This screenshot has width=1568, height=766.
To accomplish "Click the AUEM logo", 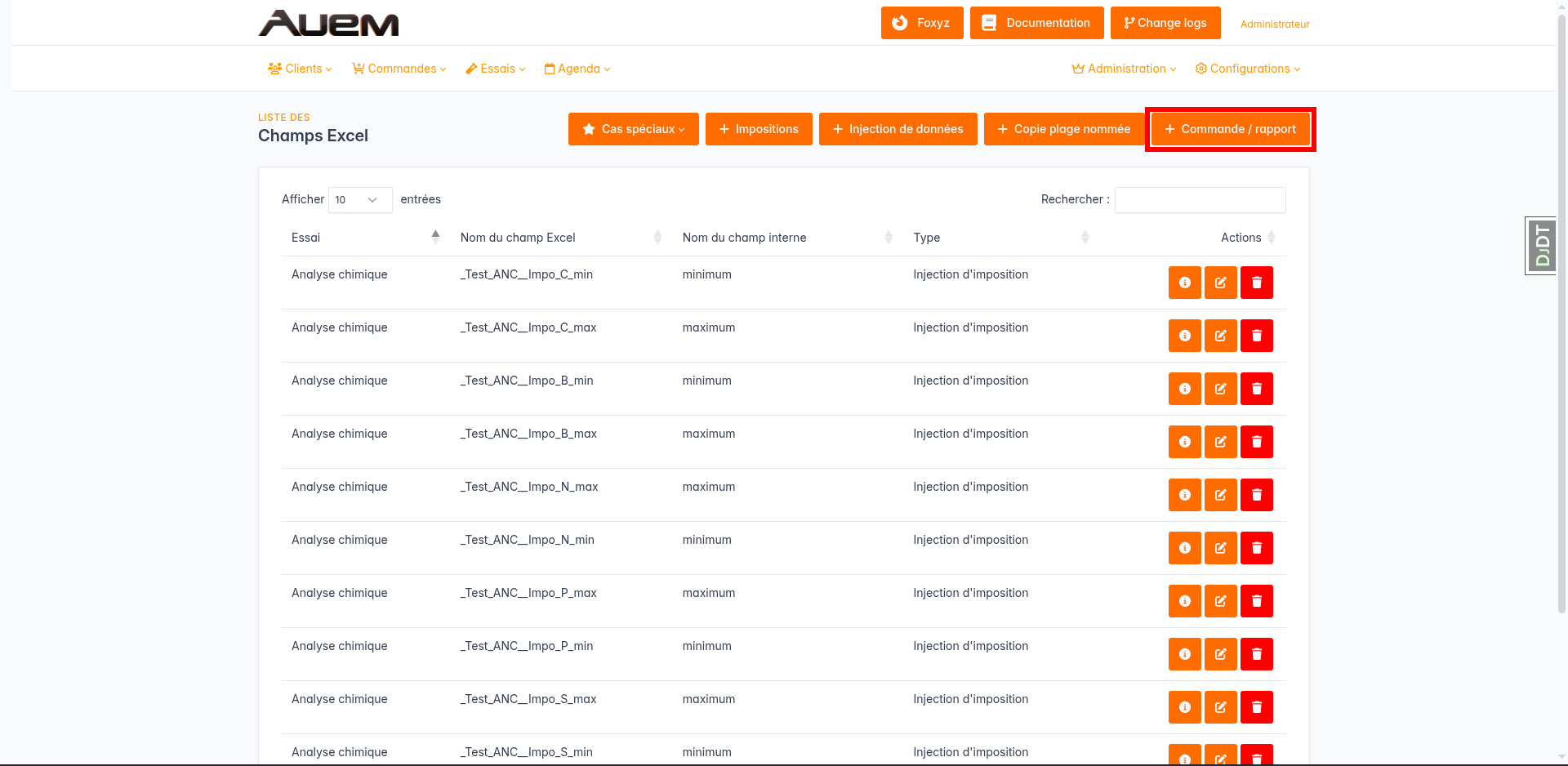I will click(328, 23).
